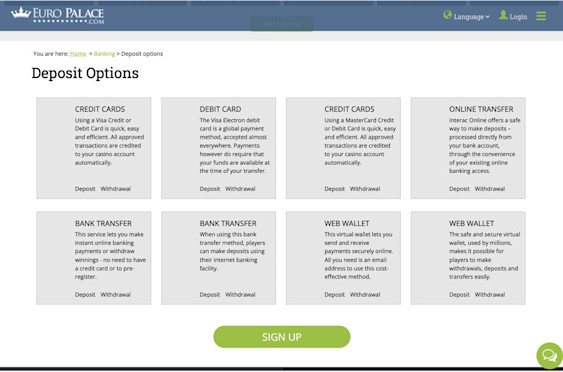Click Withdrawal under DEBIT CARD
Image resolution: width=563 pixels, height=372 pixels.
point(240,189)
